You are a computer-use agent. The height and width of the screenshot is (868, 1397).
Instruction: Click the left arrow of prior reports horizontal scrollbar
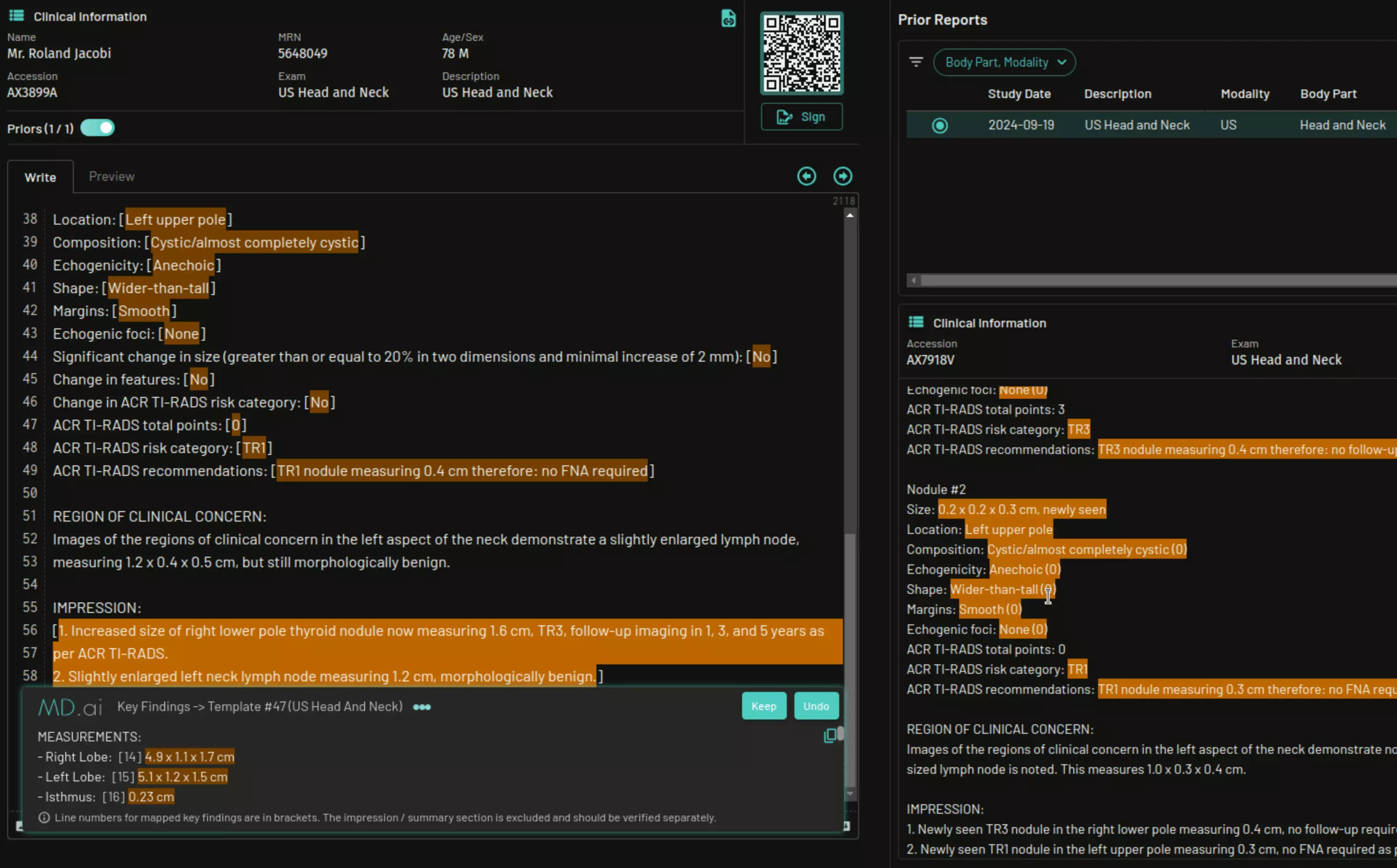click(913, 280)
